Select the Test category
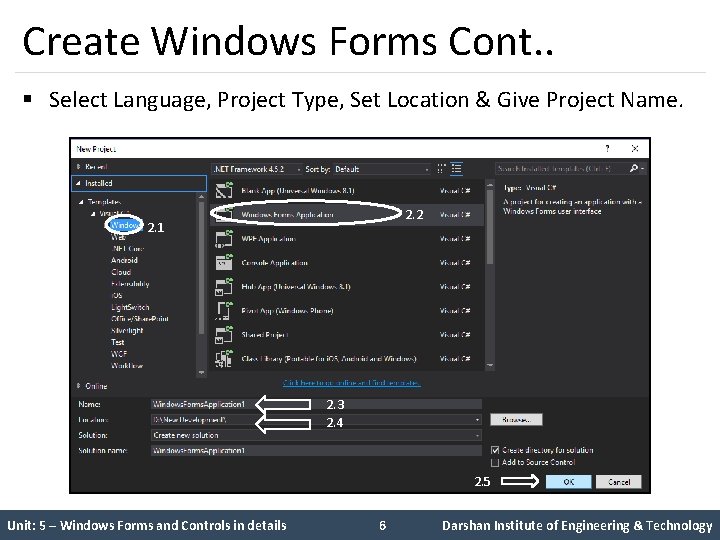 (x=118, y=342)
